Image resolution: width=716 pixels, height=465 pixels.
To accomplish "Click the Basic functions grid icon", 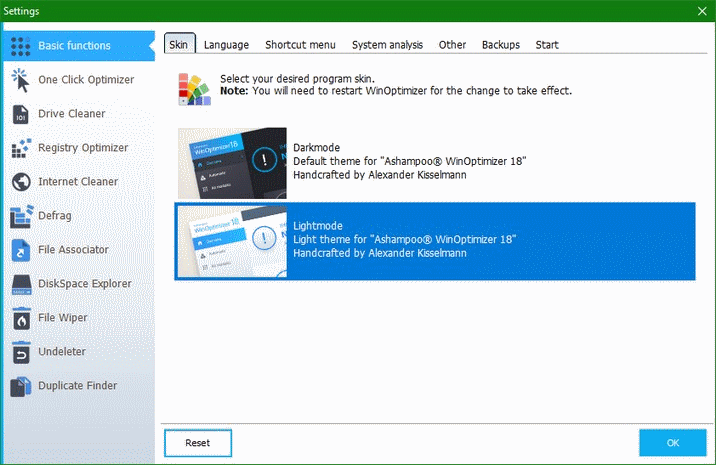I will point(21,46).
